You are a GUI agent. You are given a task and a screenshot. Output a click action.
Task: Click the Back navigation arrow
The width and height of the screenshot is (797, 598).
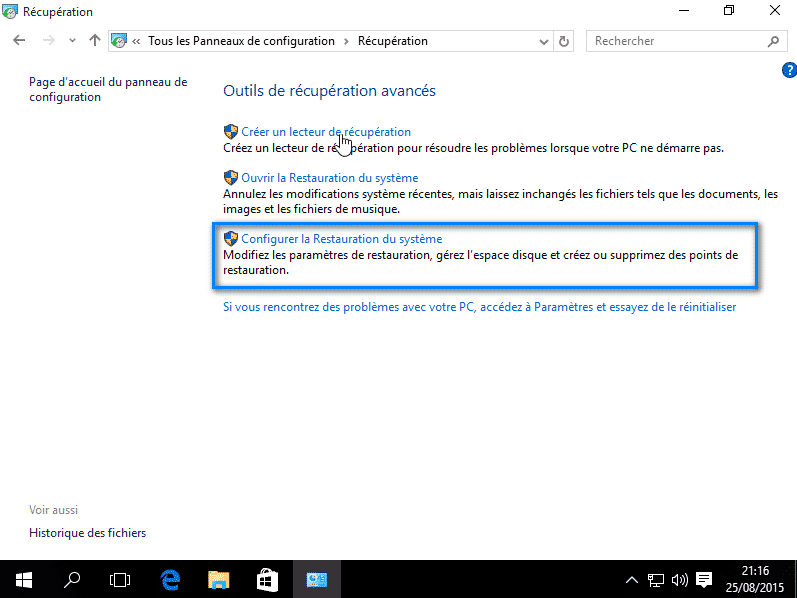20,41
